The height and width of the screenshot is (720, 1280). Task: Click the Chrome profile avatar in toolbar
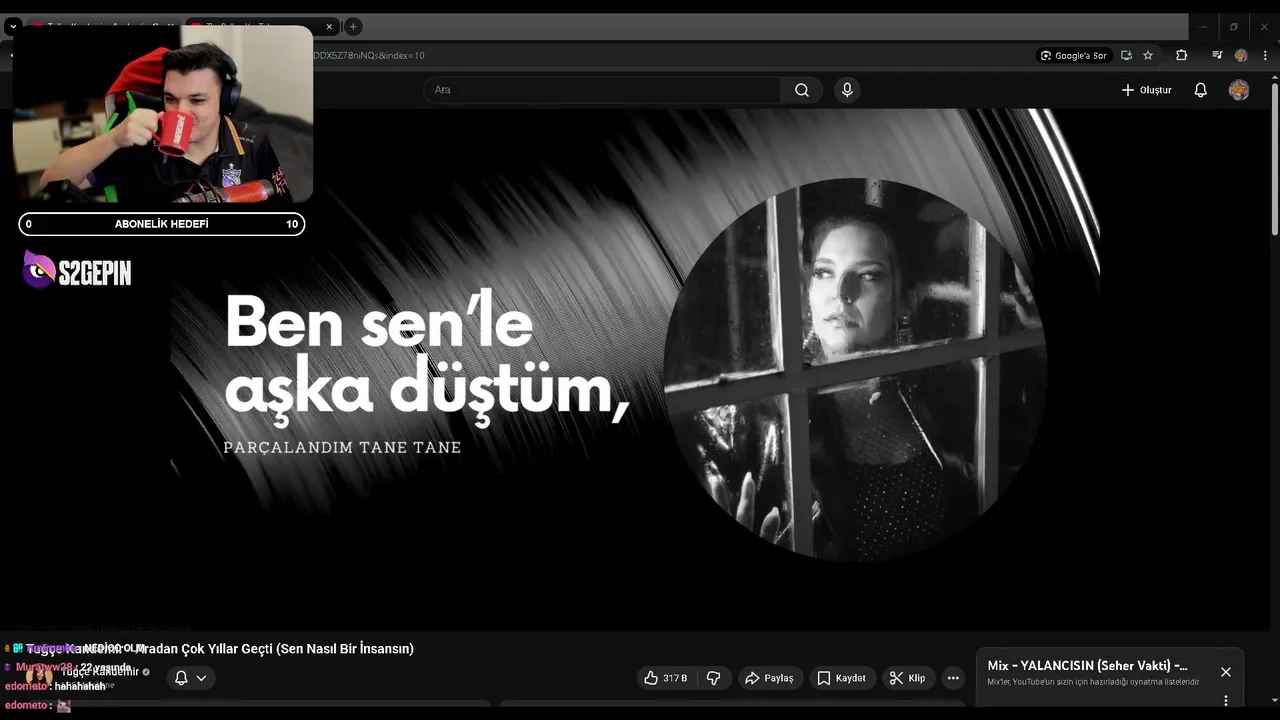tap(1241, 55)
